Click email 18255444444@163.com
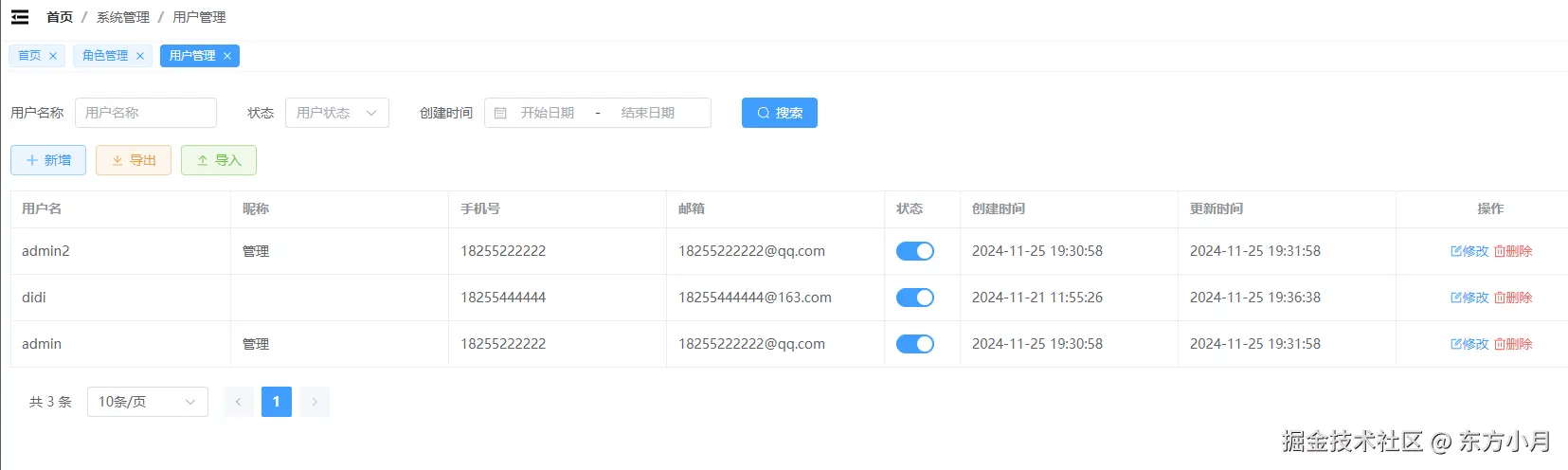This screenshot has width=1568, height=470. [755, 298]
